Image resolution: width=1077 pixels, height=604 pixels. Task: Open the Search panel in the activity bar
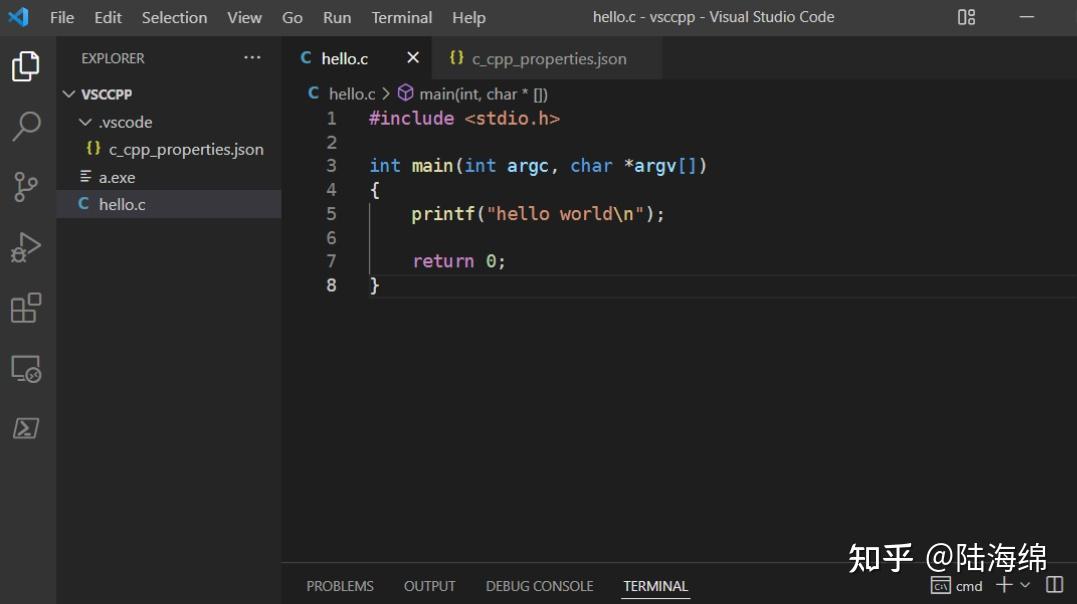pos(26,126)
